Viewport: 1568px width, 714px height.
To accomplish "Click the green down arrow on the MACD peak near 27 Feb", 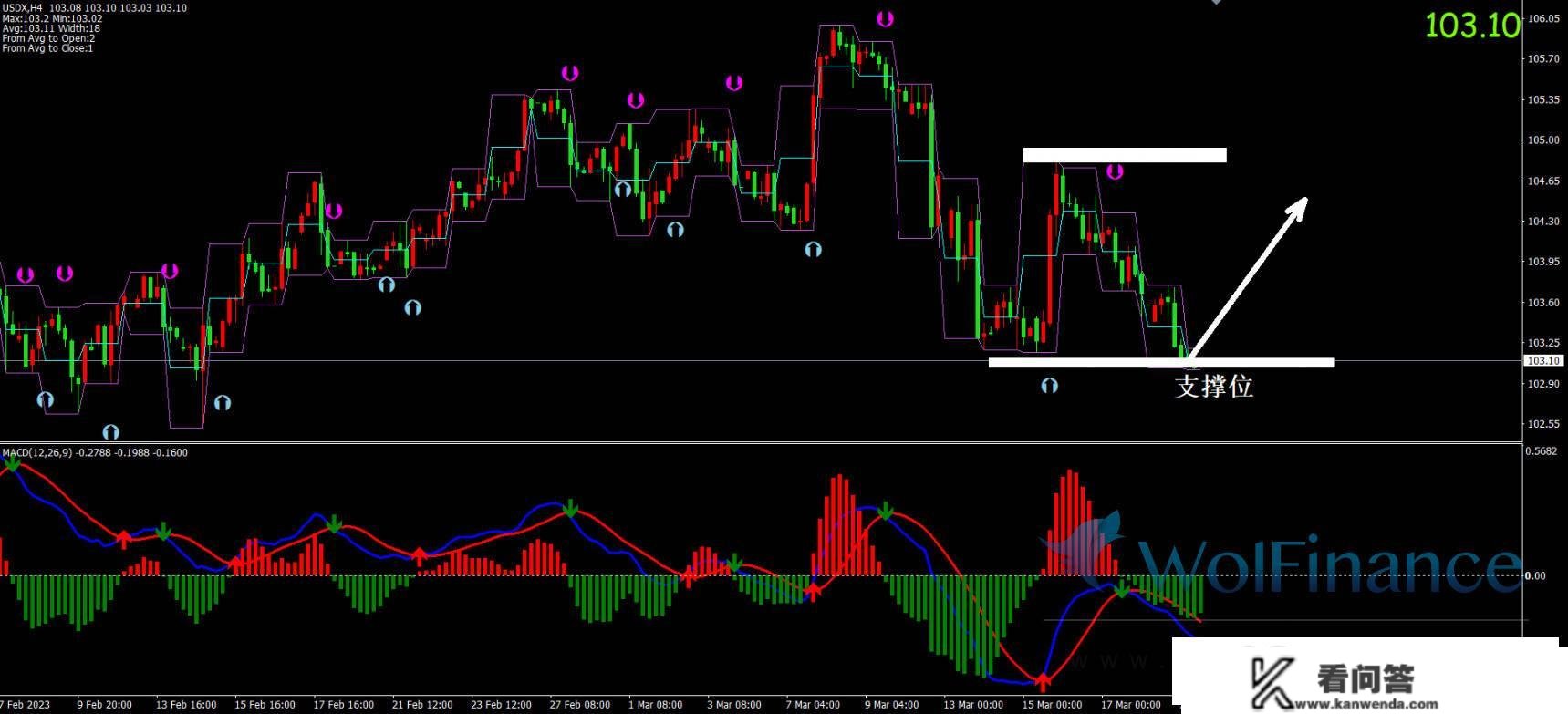I will click(x=570, y=508).
